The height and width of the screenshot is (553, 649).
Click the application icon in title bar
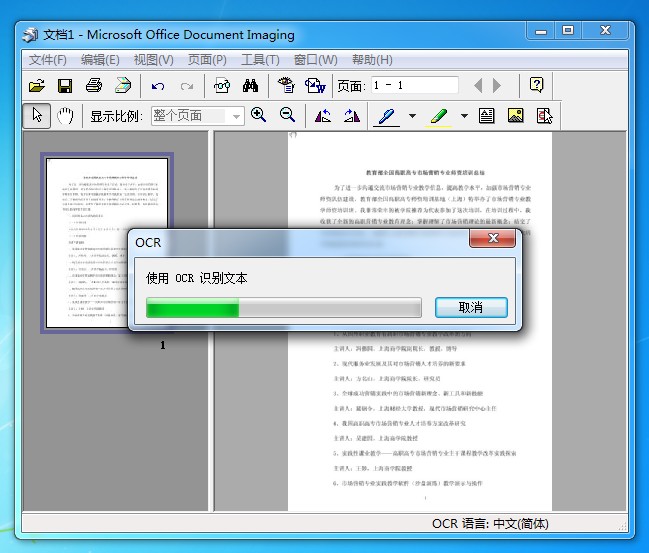click(30, 35)
